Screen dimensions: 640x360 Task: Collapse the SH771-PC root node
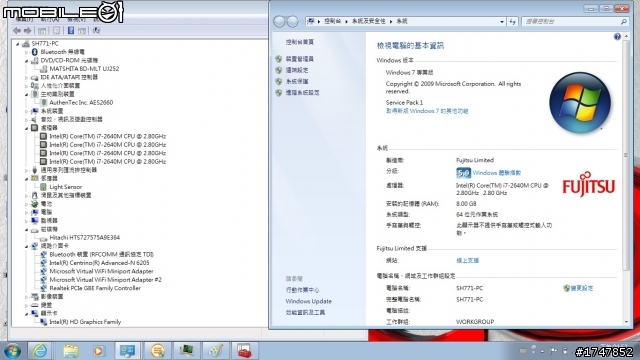(18, 44)
